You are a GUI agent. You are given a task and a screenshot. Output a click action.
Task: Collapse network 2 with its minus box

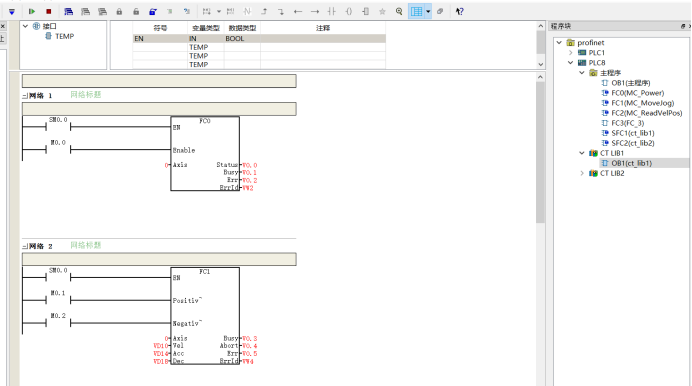click(25, 246)
